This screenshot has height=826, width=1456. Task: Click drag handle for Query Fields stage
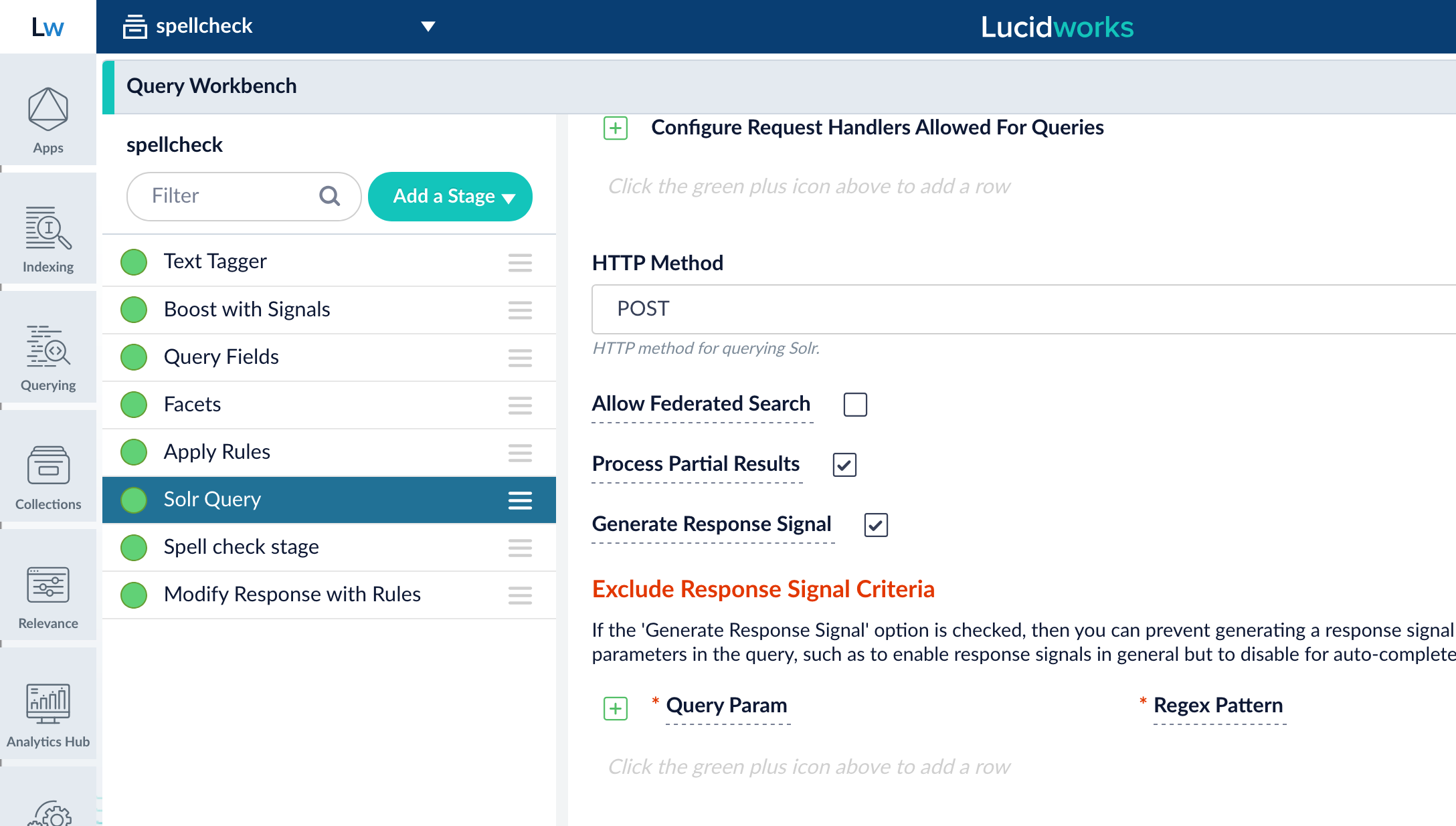520,358
